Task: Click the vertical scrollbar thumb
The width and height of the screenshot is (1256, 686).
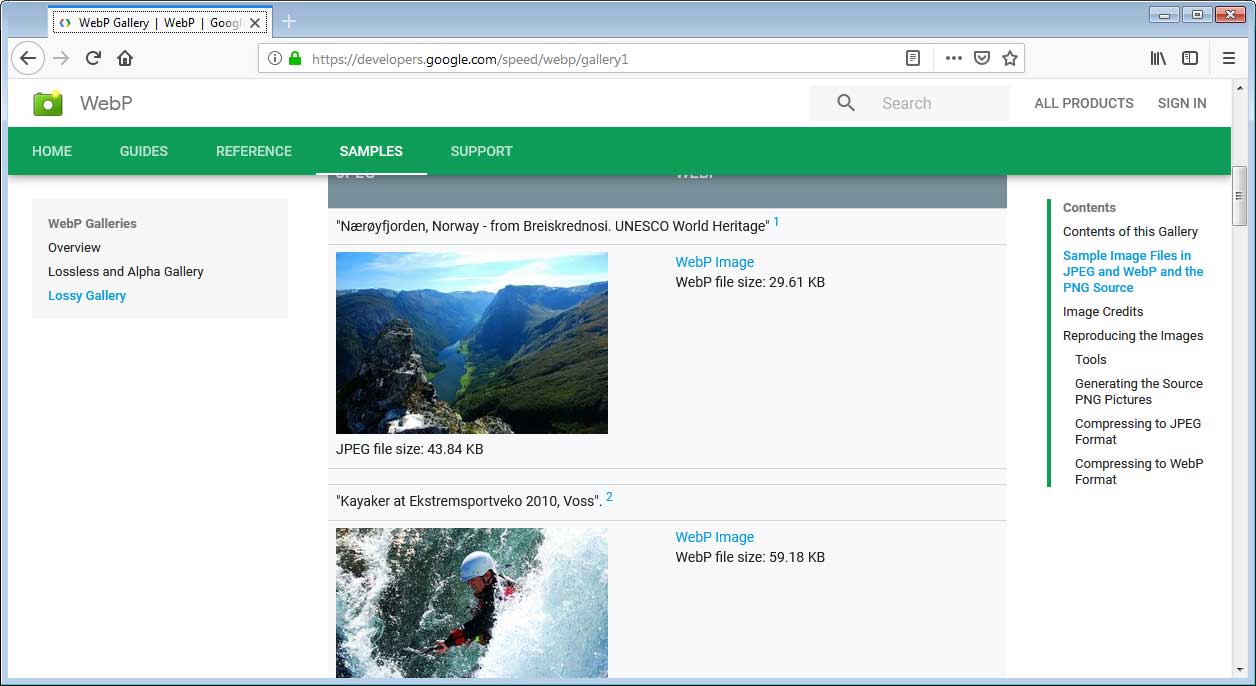Action: [1240, 196]
